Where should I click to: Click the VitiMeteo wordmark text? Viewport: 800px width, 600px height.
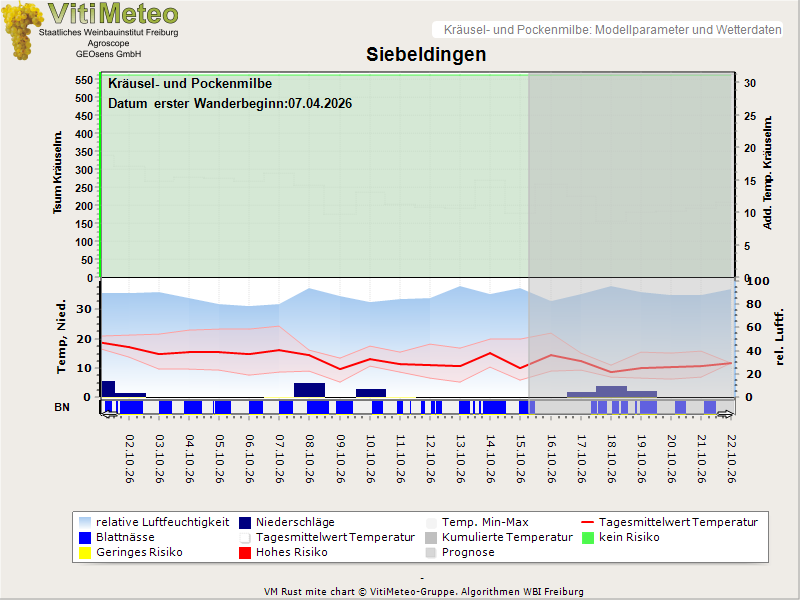[x=113, y=13]
